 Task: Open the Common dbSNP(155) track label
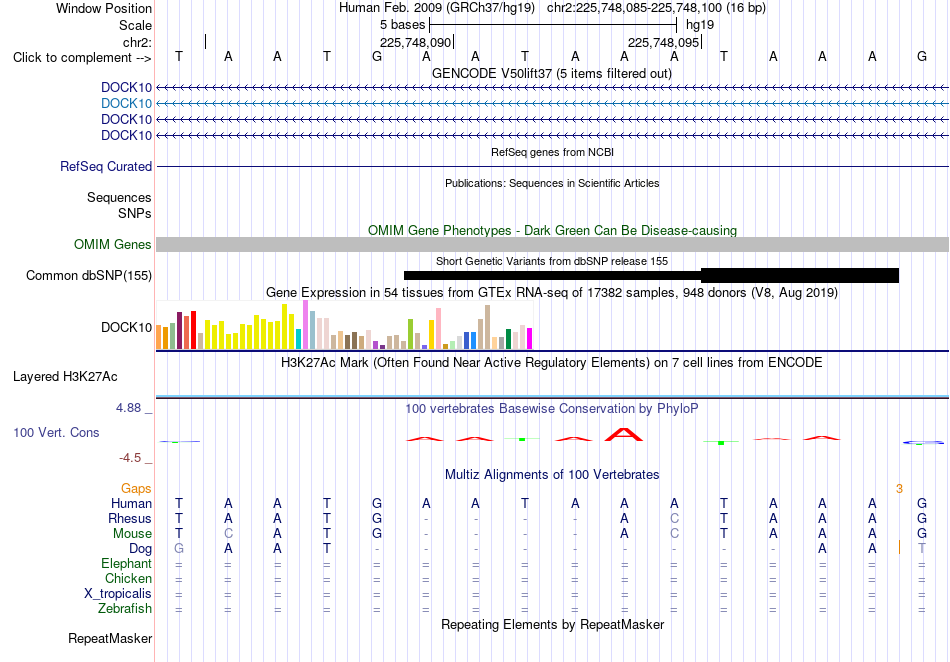[88, 276]
